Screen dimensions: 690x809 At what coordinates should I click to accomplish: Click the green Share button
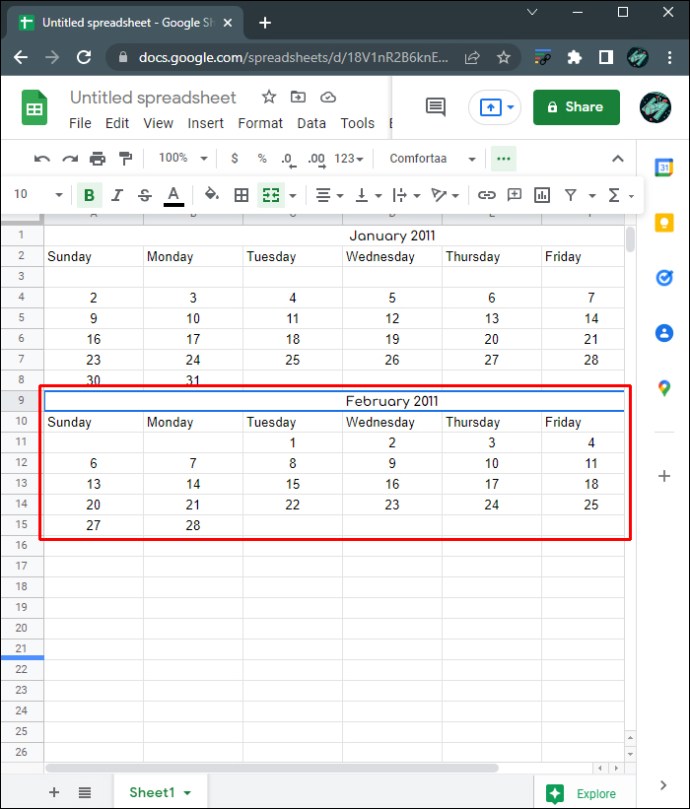[576, 107]
